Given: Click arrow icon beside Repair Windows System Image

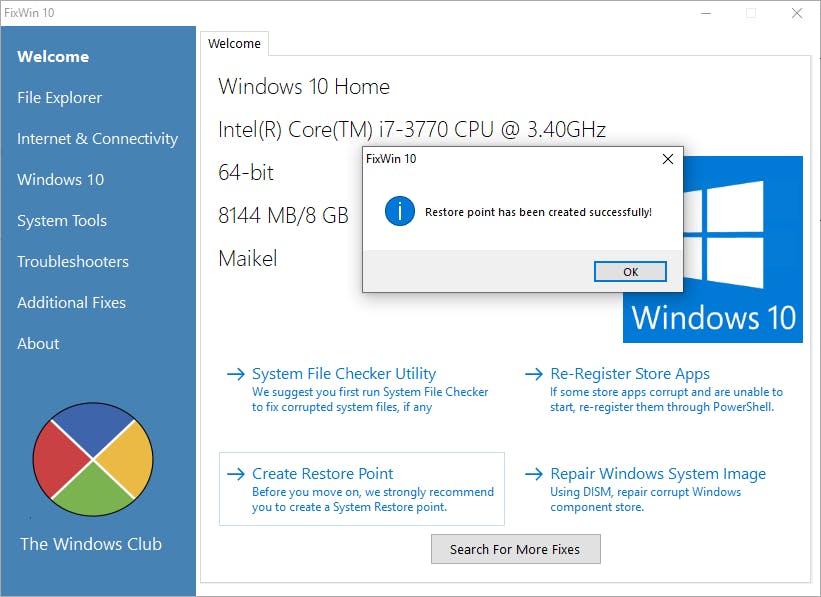Looking at the screenshot, I should point(534,474).
